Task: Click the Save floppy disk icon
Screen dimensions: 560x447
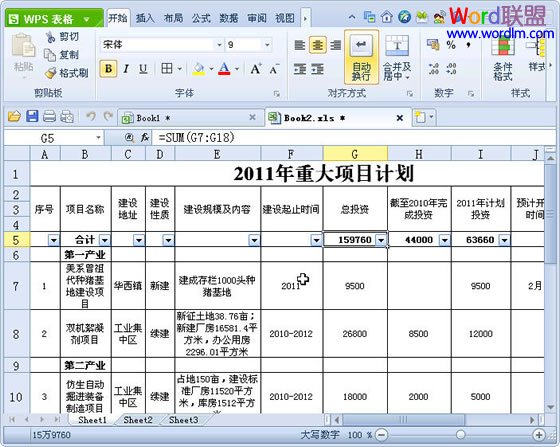Action: point(32,116)
